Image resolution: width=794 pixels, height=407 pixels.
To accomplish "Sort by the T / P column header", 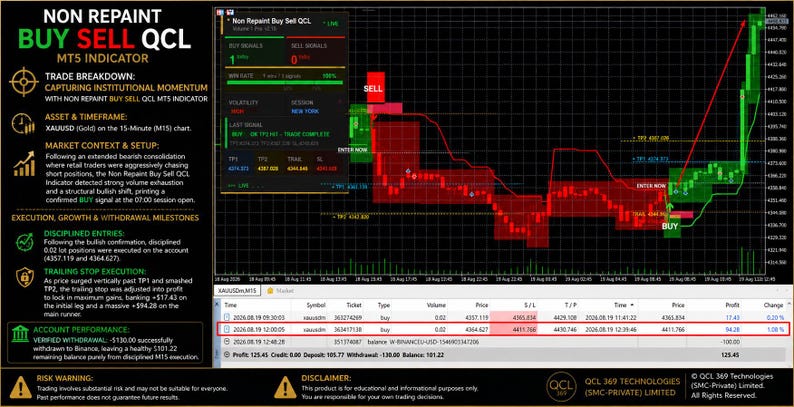I will [570, 305].
